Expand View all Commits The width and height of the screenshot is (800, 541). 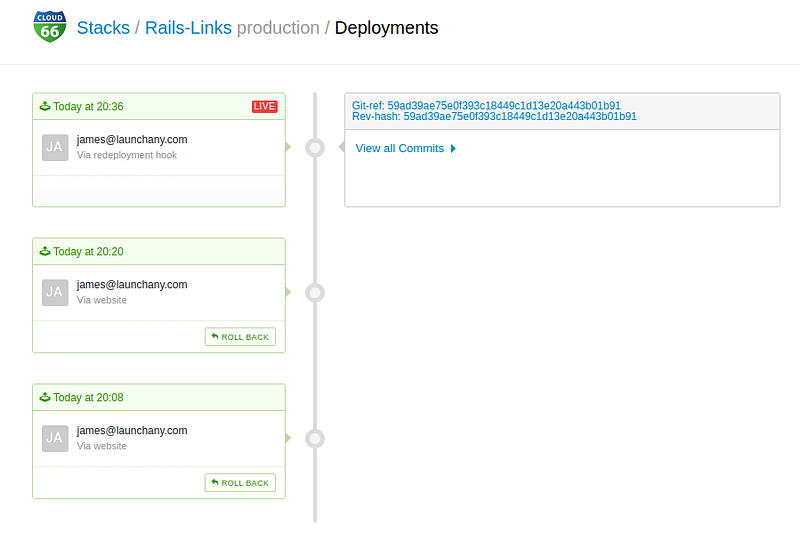(x=399, y=149)
